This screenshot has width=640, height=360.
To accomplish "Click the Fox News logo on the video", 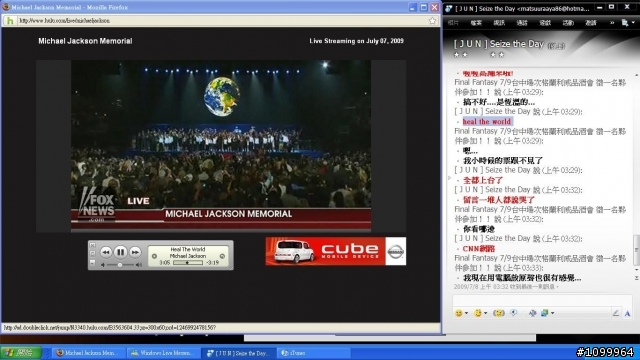I will [x=97, y=204].
